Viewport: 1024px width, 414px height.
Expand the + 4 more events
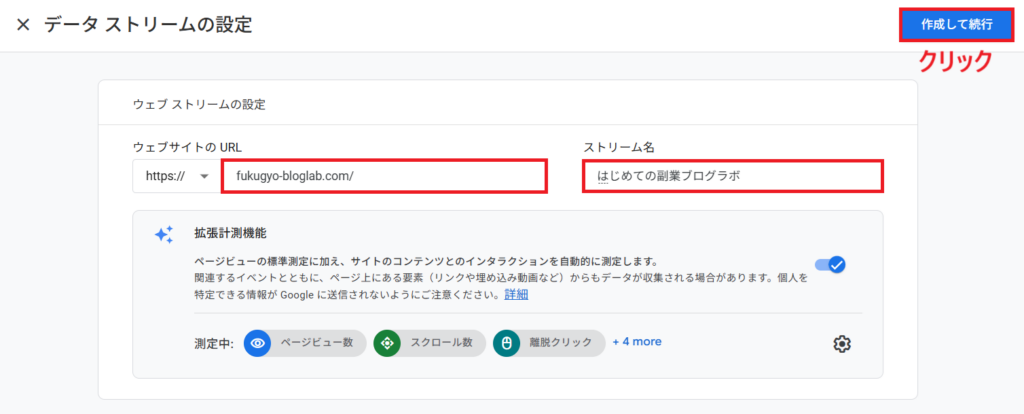click(637, 342)
